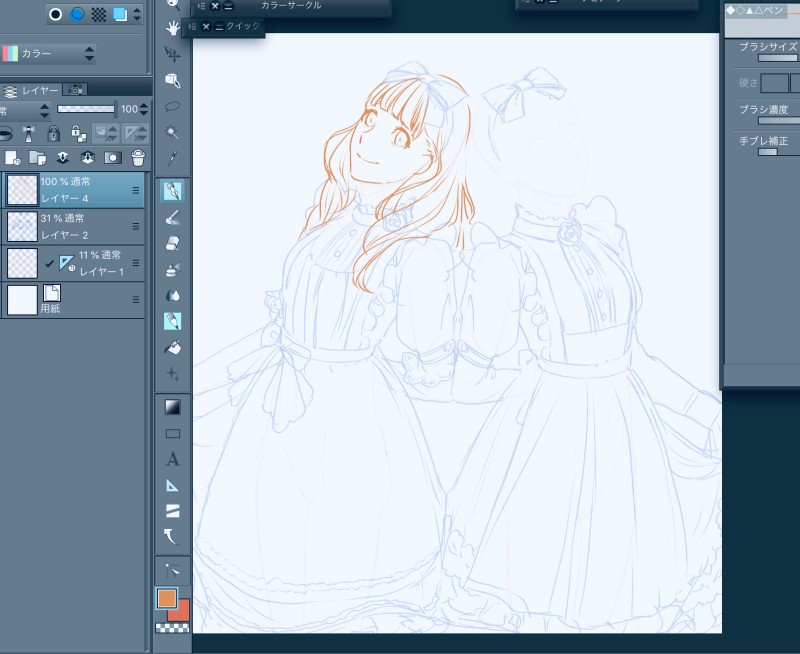Screen dimensions: 800x654
Task: Select the レイヤー 2 layer
Action: [x=73, y=227]
